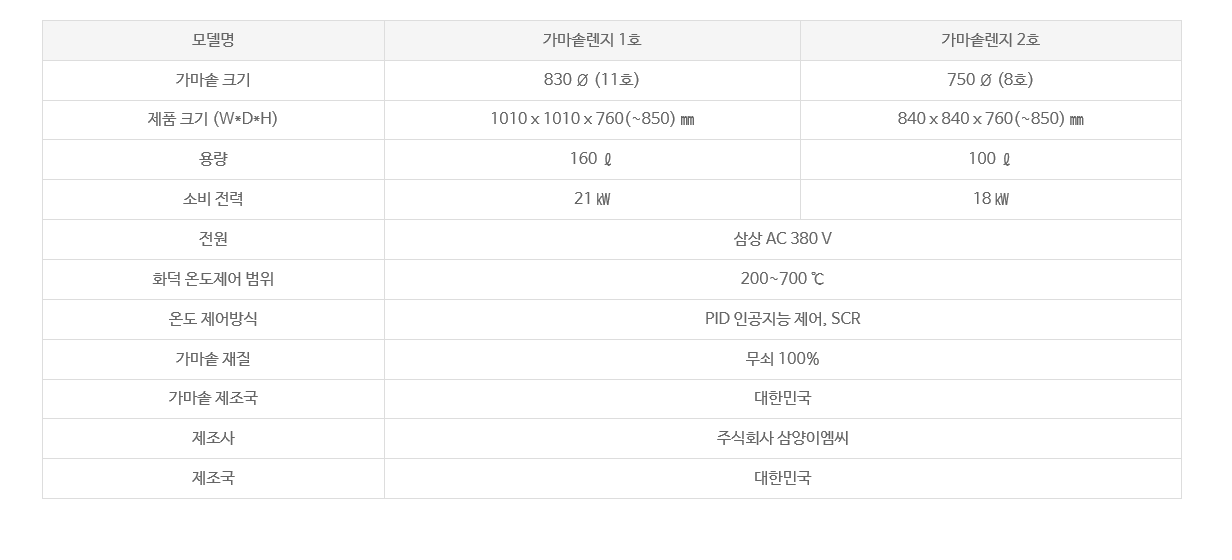Select the 가마솥렌지 2호 column header
The image size is (1232, 560).
tap(990, 40)
